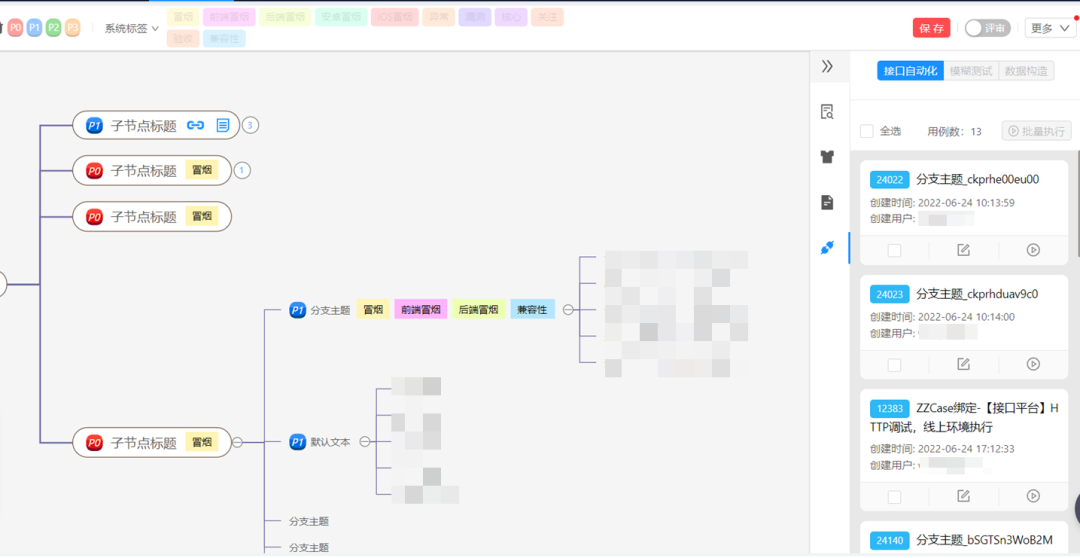1080x558 pixels.
Task: Click the 用例数: 13 count text
Action: (x=955, y=132)
